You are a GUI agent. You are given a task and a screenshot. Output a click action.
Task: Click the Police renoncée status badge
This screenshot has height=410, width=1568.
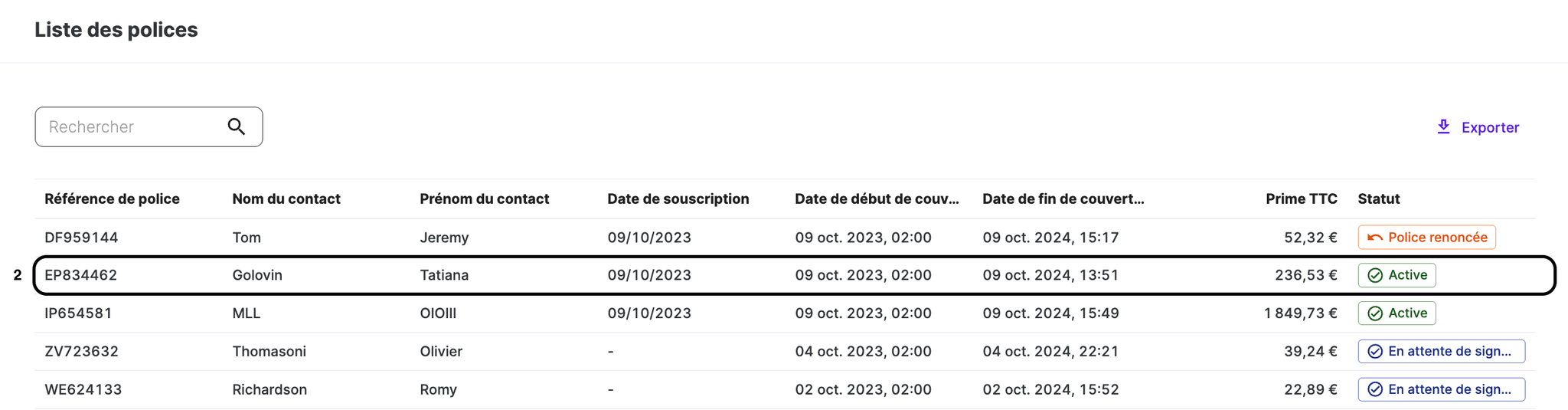1426,238
